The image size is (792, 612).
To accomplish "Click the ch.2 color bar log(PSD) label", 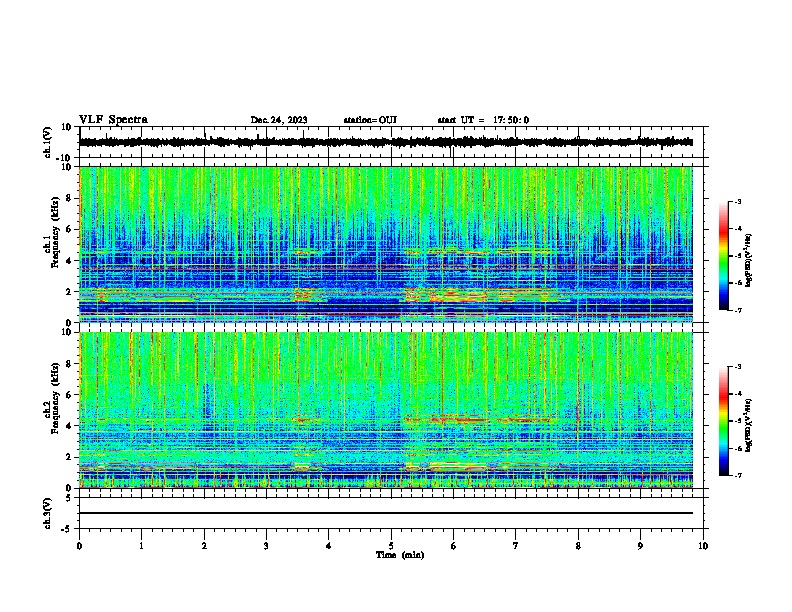I will [748, 425].
